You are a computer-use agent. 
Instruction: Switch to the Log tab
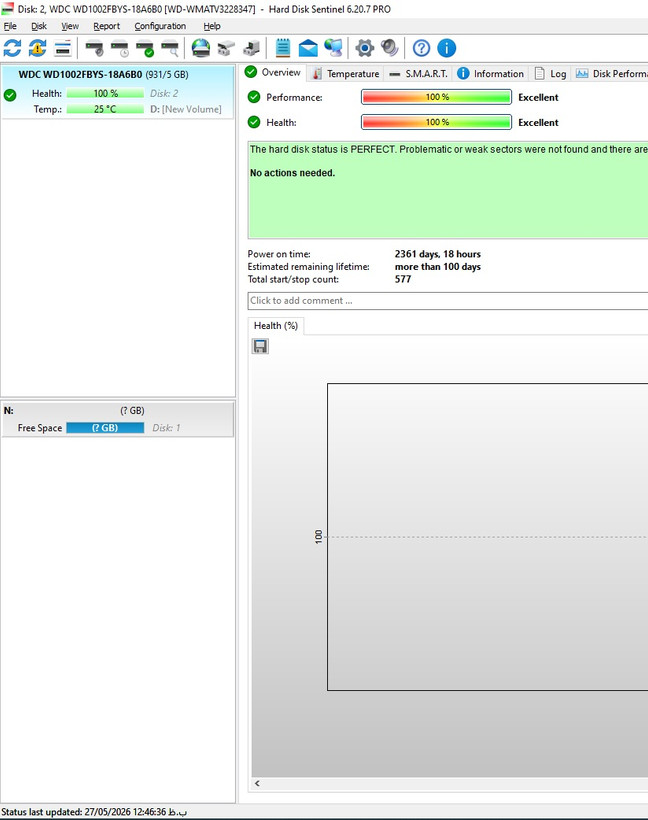tap(550, 74)
